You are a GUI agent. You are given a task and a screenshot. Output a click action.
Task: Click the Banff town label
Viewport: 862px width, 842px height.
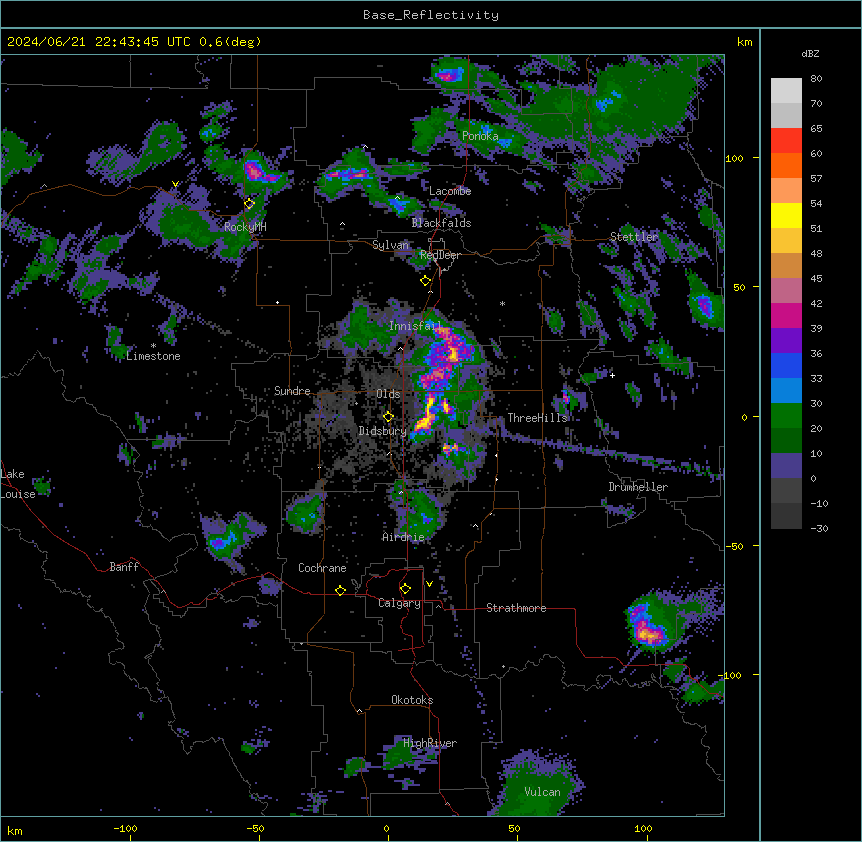click(124, 567)
